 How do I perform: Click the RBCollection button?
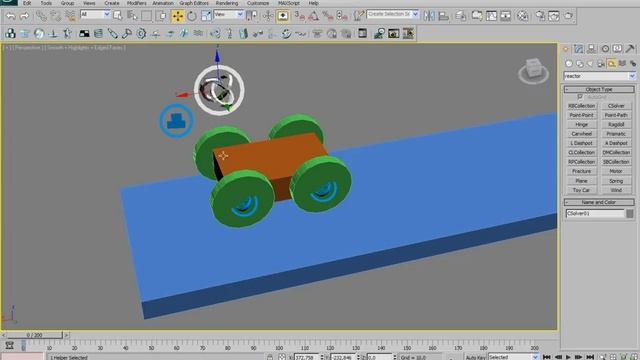pyautogui.click(x=582, y=106)
